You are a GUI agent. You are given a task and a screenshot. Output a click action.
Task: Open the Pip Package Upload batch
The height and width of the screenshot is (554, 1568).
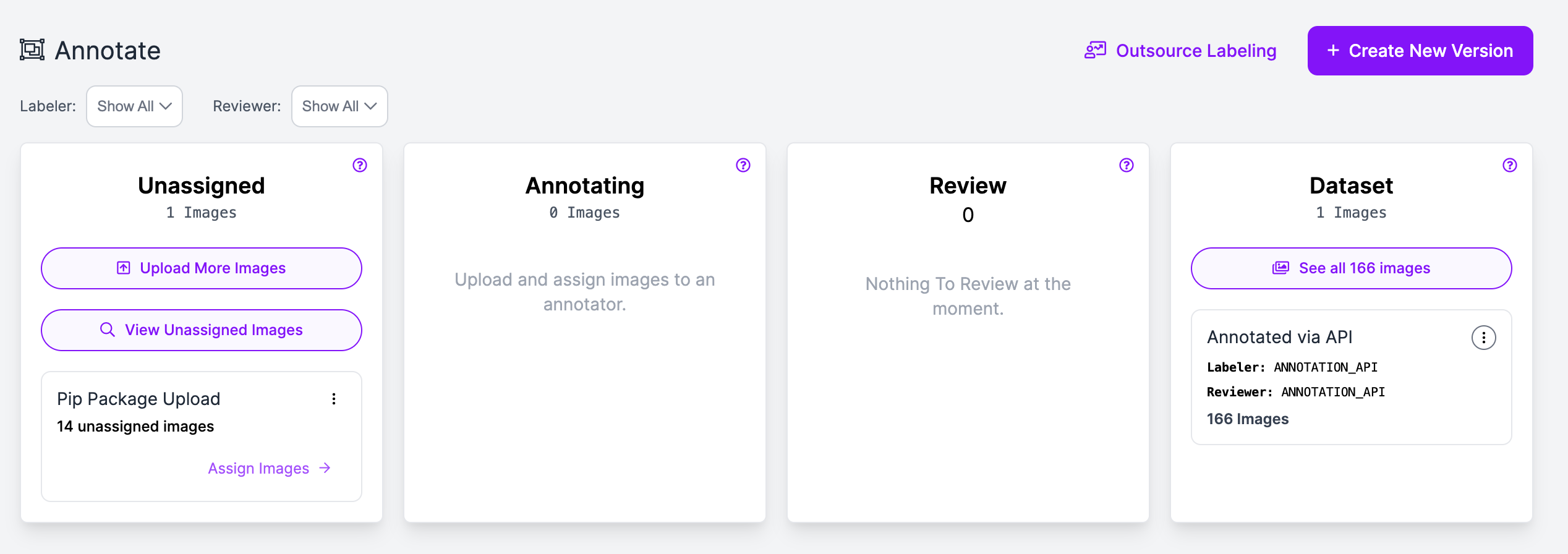(138, 399)
